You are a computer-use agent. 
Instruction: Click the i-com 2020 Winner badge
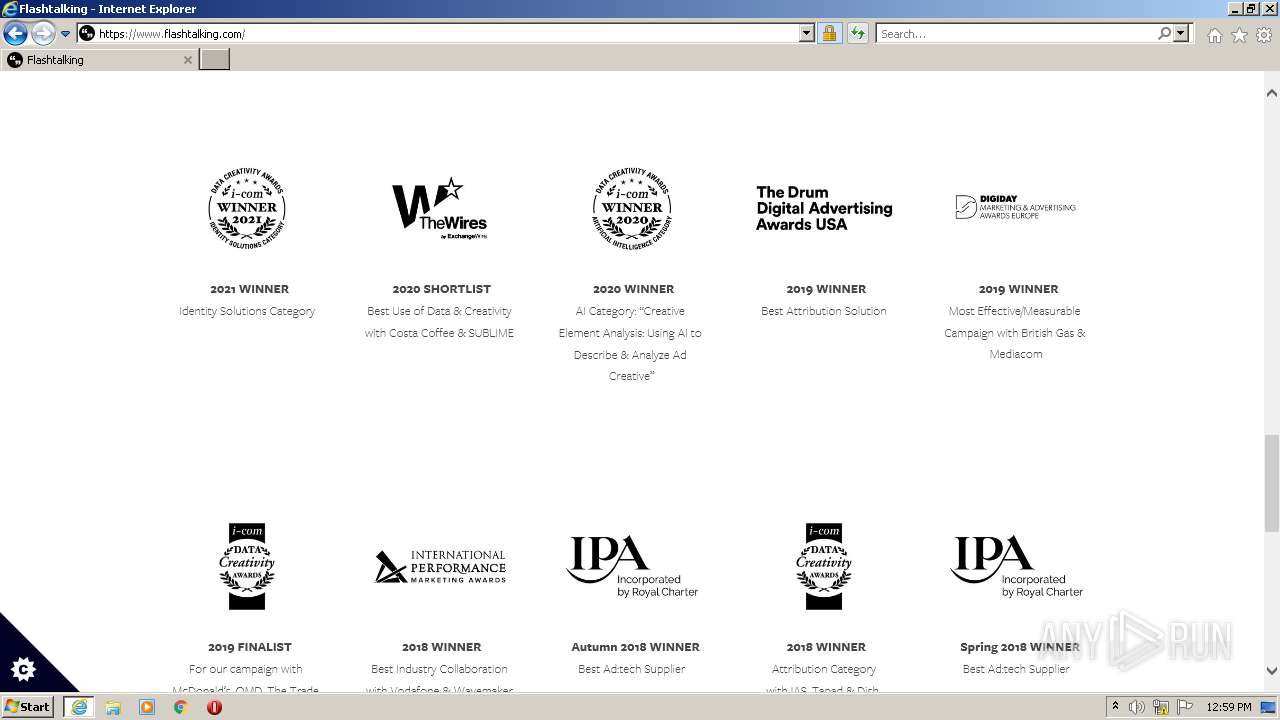(x=632, y=209)
